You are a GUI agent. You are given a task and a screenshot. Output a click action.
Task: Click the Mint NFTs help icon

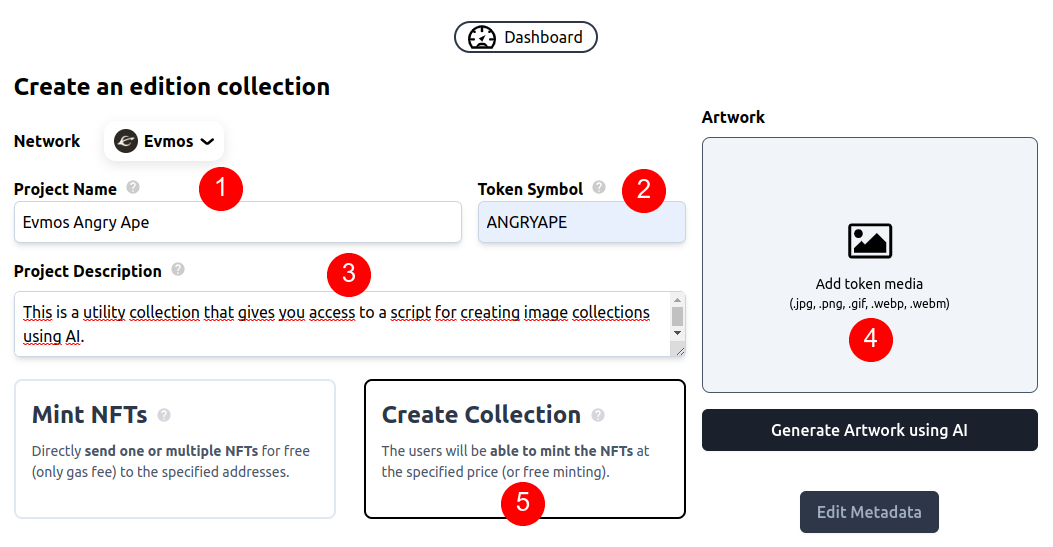[164, 415]
